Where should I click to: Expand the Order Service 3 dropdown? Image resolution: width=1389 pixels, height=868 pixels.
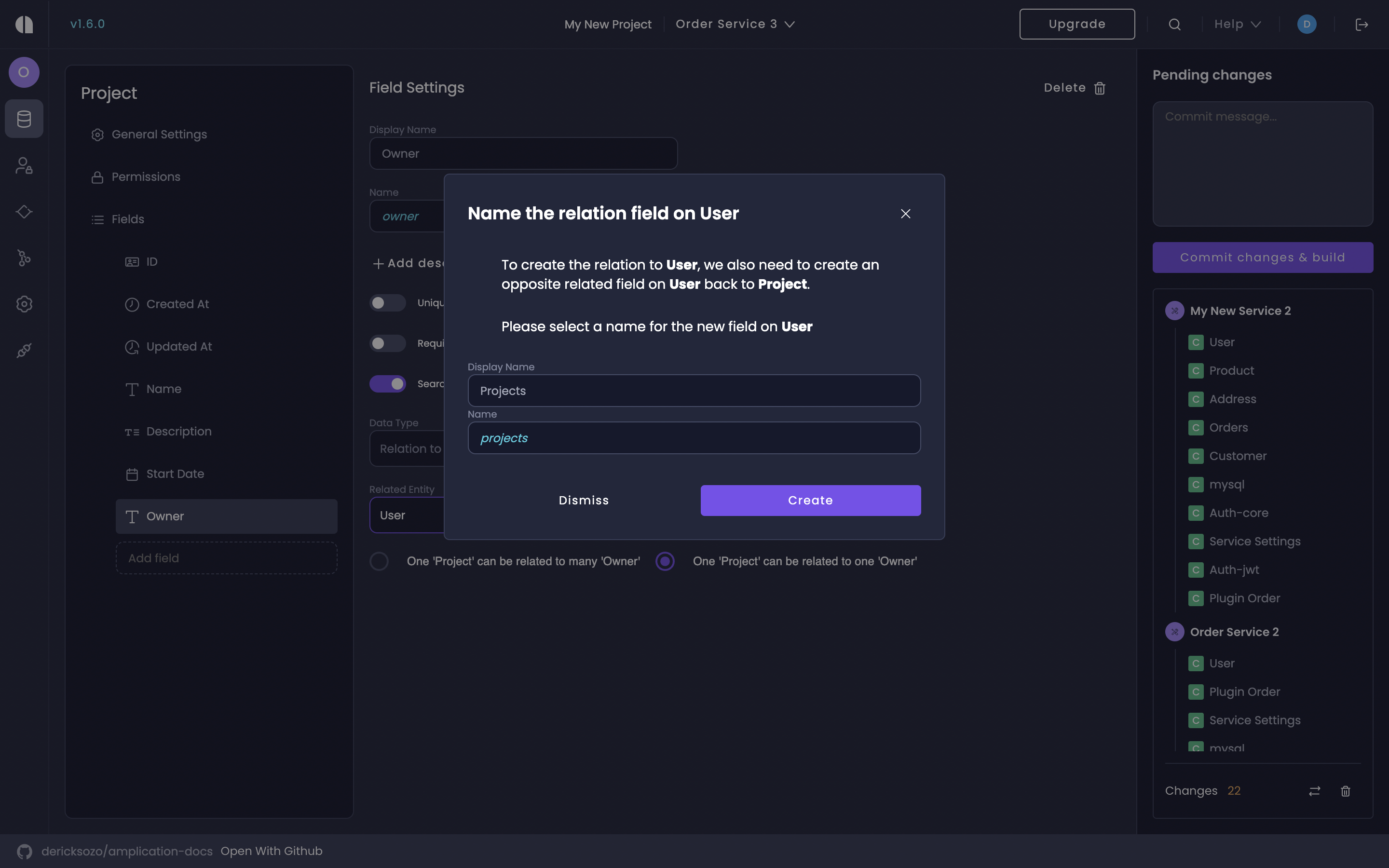tap(735, 24)
